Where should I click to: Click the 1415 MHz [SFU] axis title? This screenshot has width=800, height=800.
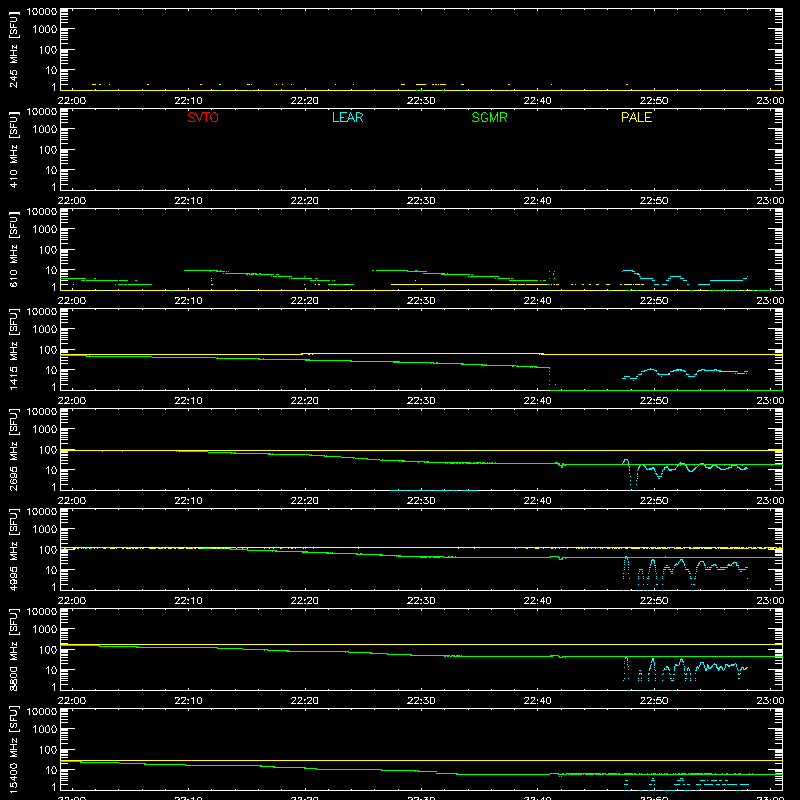tap(13, 350)
